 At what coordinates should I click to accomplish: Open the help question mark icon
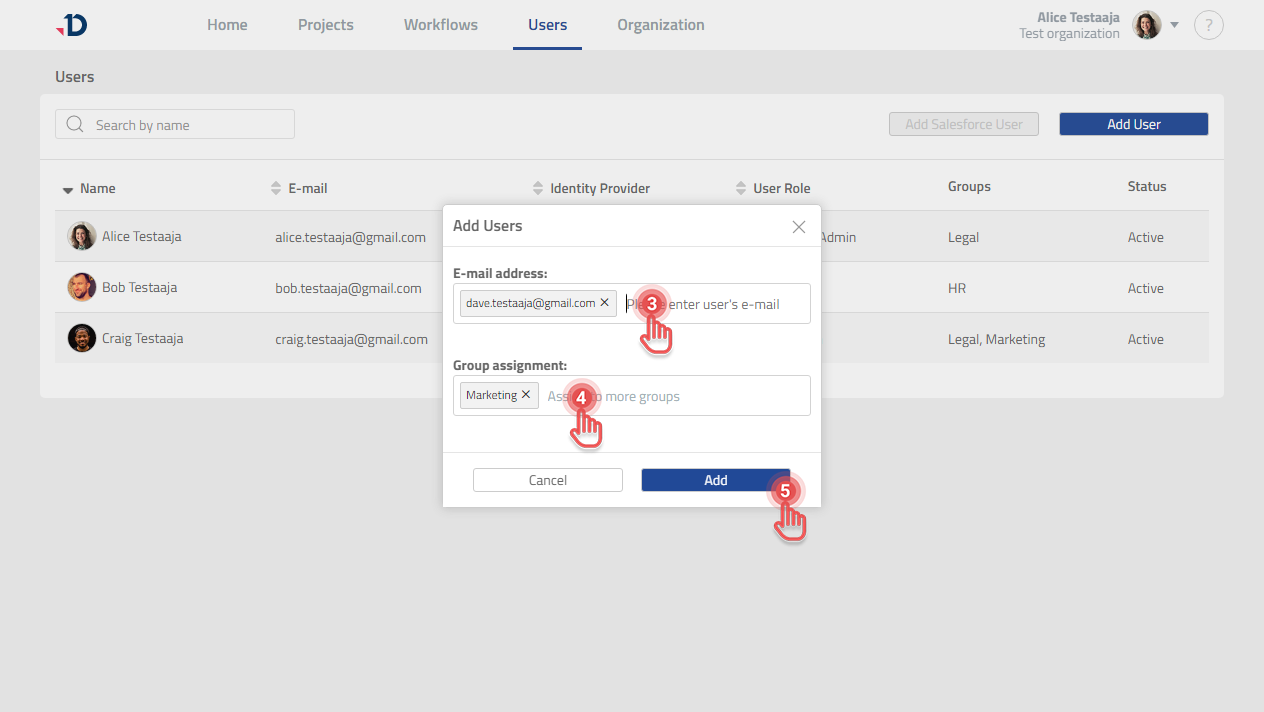1208,25
